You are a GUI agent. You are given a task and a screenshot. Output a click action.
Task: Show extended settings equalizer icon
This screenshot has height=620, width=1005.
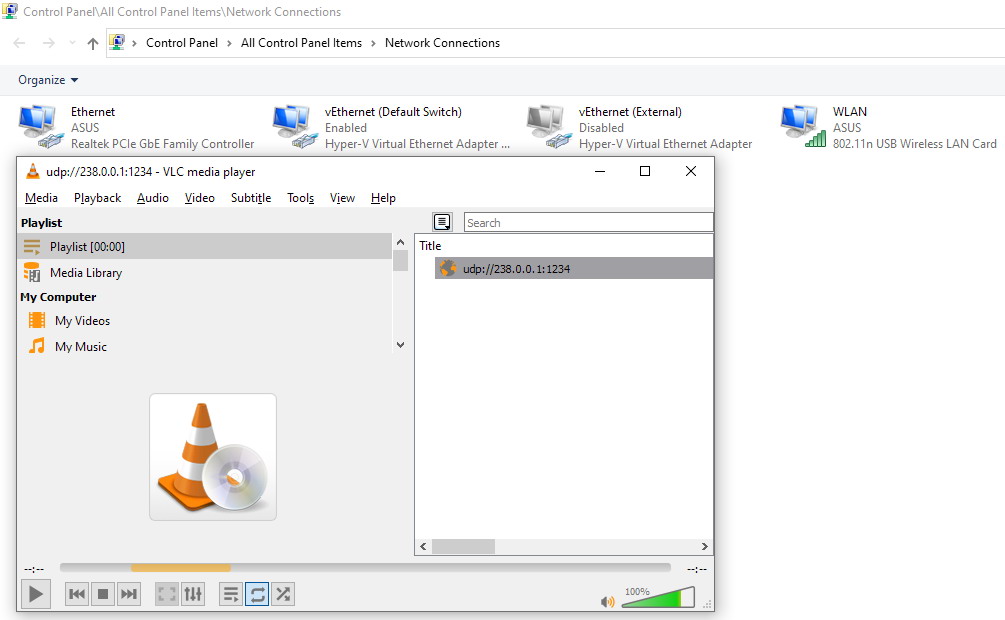point(193,594)
